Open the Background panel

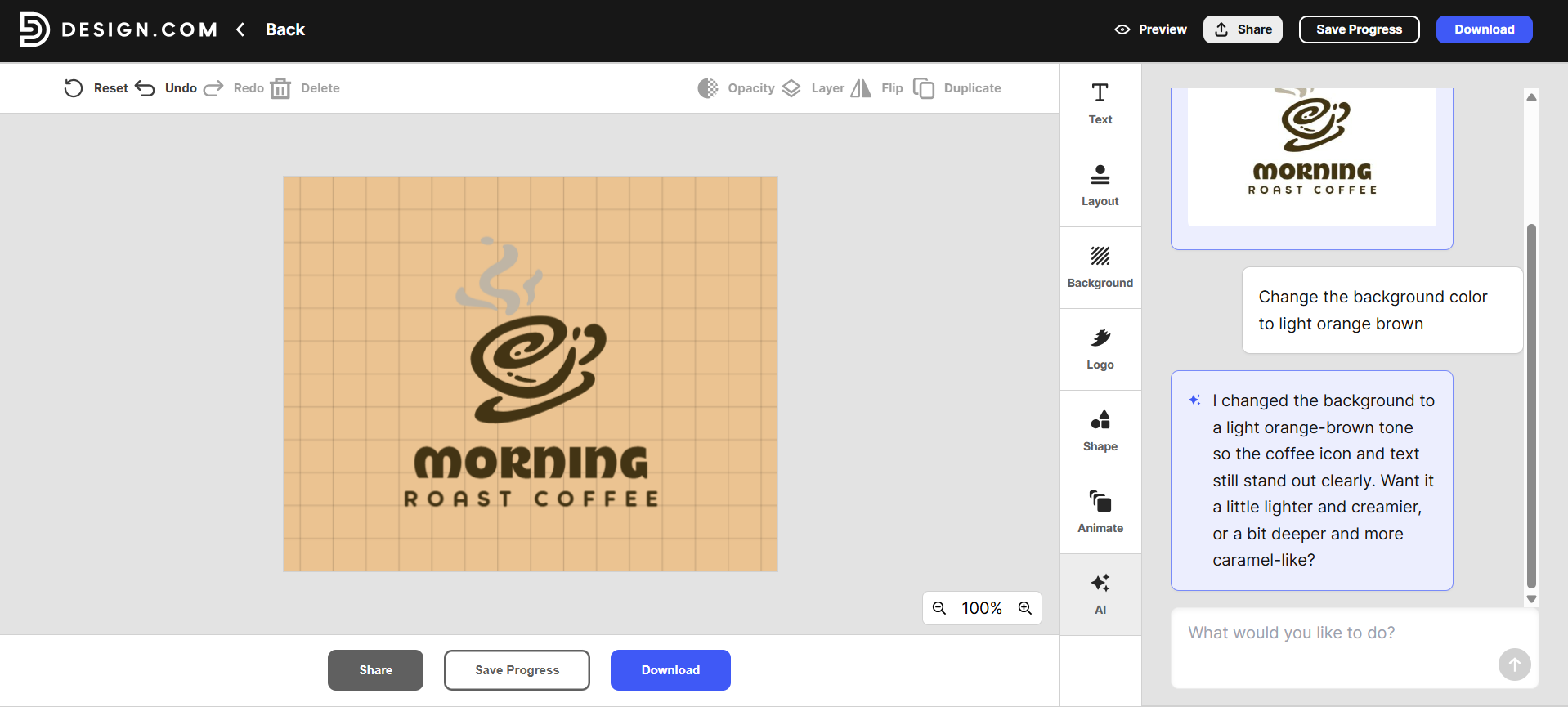point(1100,267)
